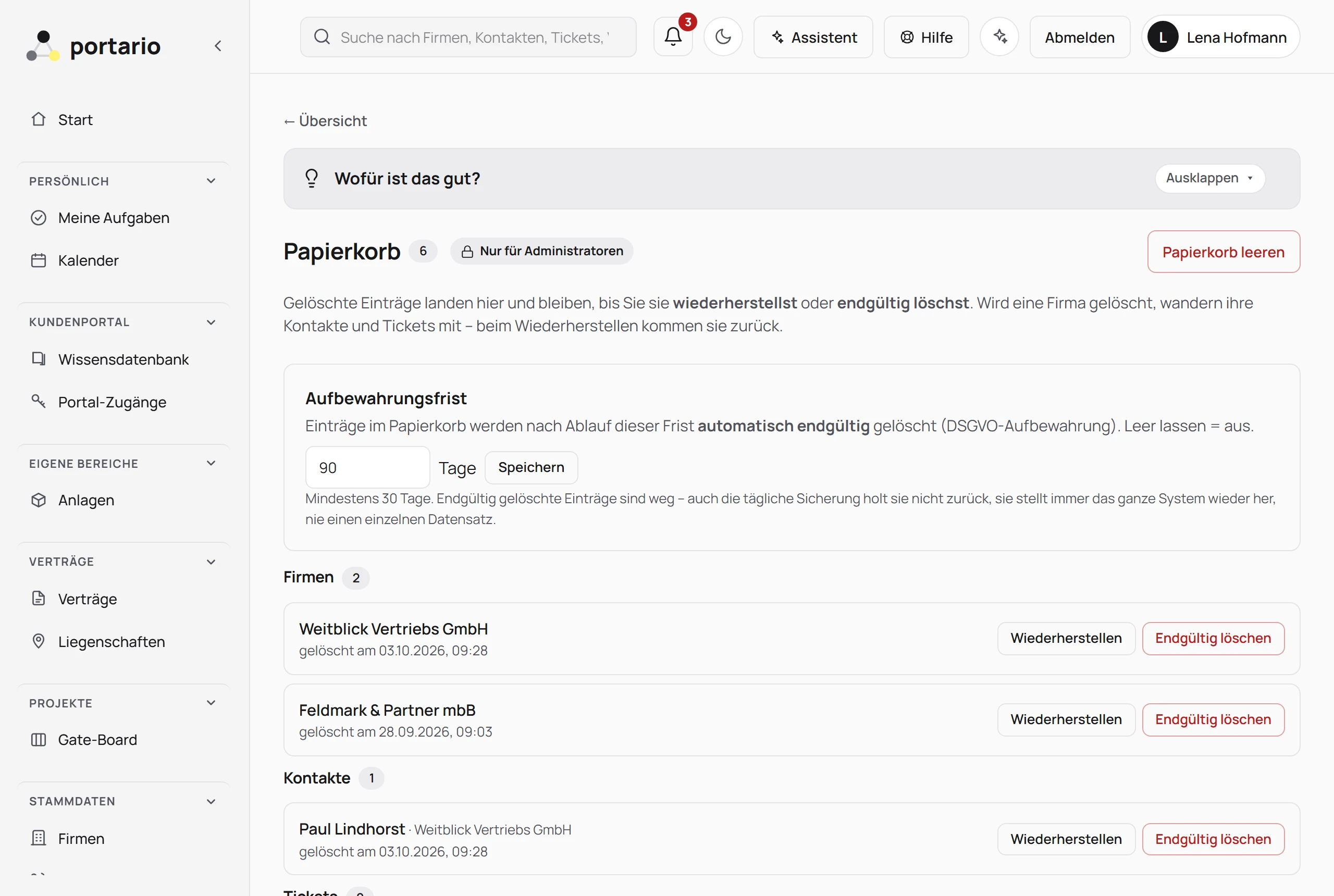Open Lena Hofmann profile menu
This screenshot has height=896, width=1334.
click(1221, 37)
